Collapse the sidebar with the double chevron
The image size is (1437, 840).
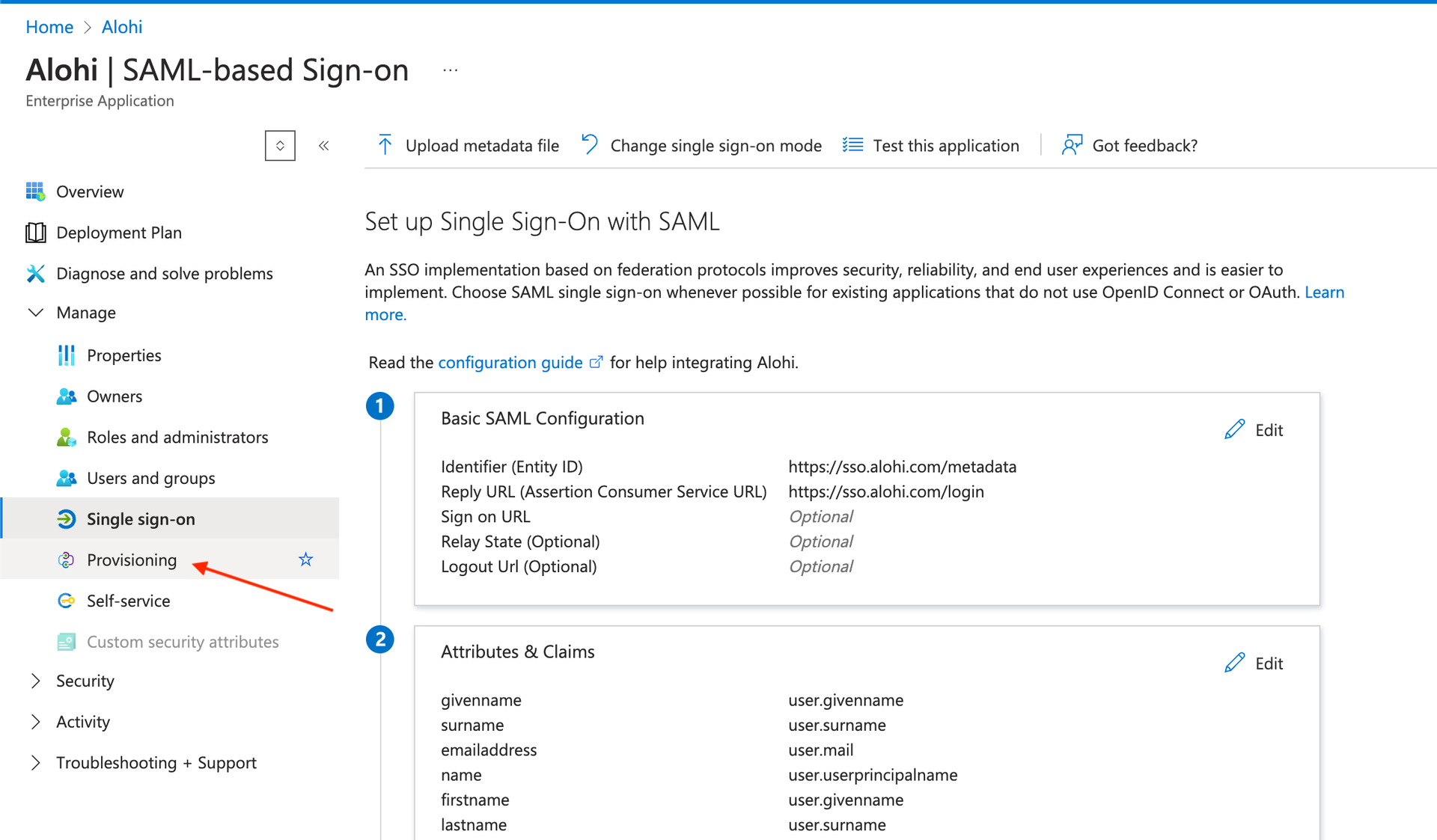pos(323,146)
